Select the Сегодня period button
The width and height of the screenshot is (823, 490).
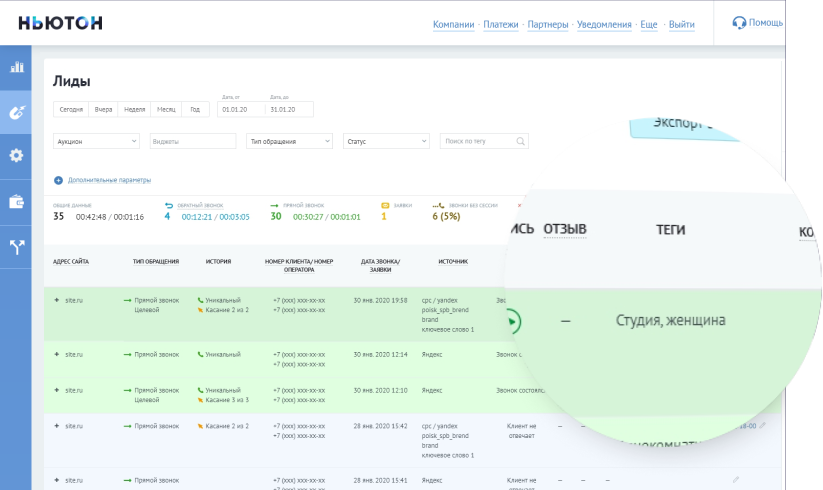[71, 109]
